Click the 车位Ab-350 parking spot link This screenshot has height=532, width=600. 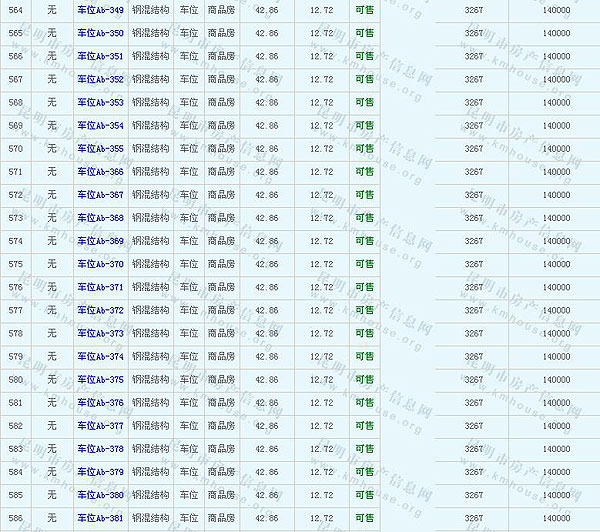(100, 33)
